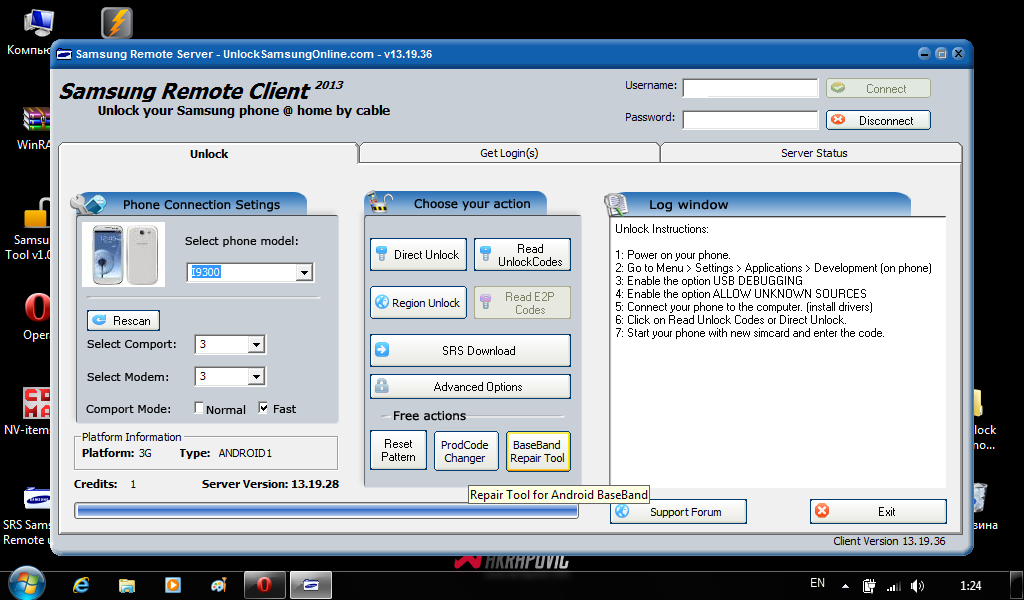Click the Reset Pattern button
This screenshot has height=600, width=1024.
(398, 451)
